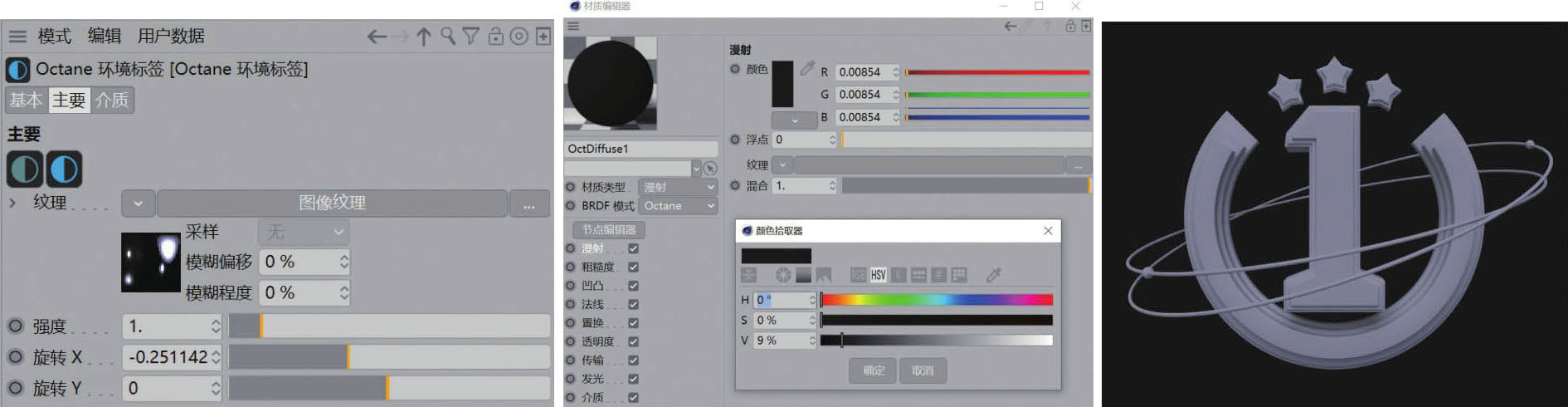Open the 节点编辑器 button
The width and height of the screenshot is (1568, 407).
(608, 230)
